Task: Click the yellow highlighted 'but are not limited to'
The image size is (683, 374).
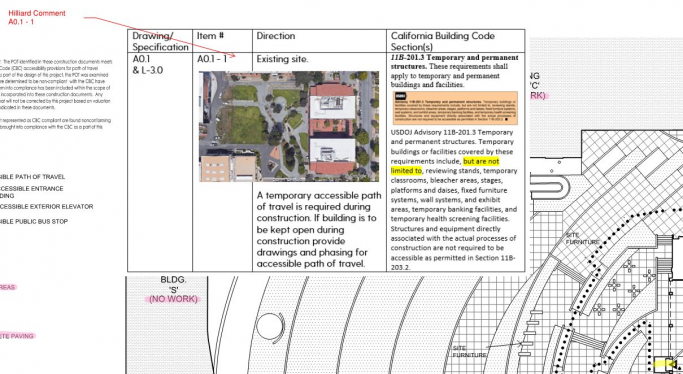Action: point(445,166)
